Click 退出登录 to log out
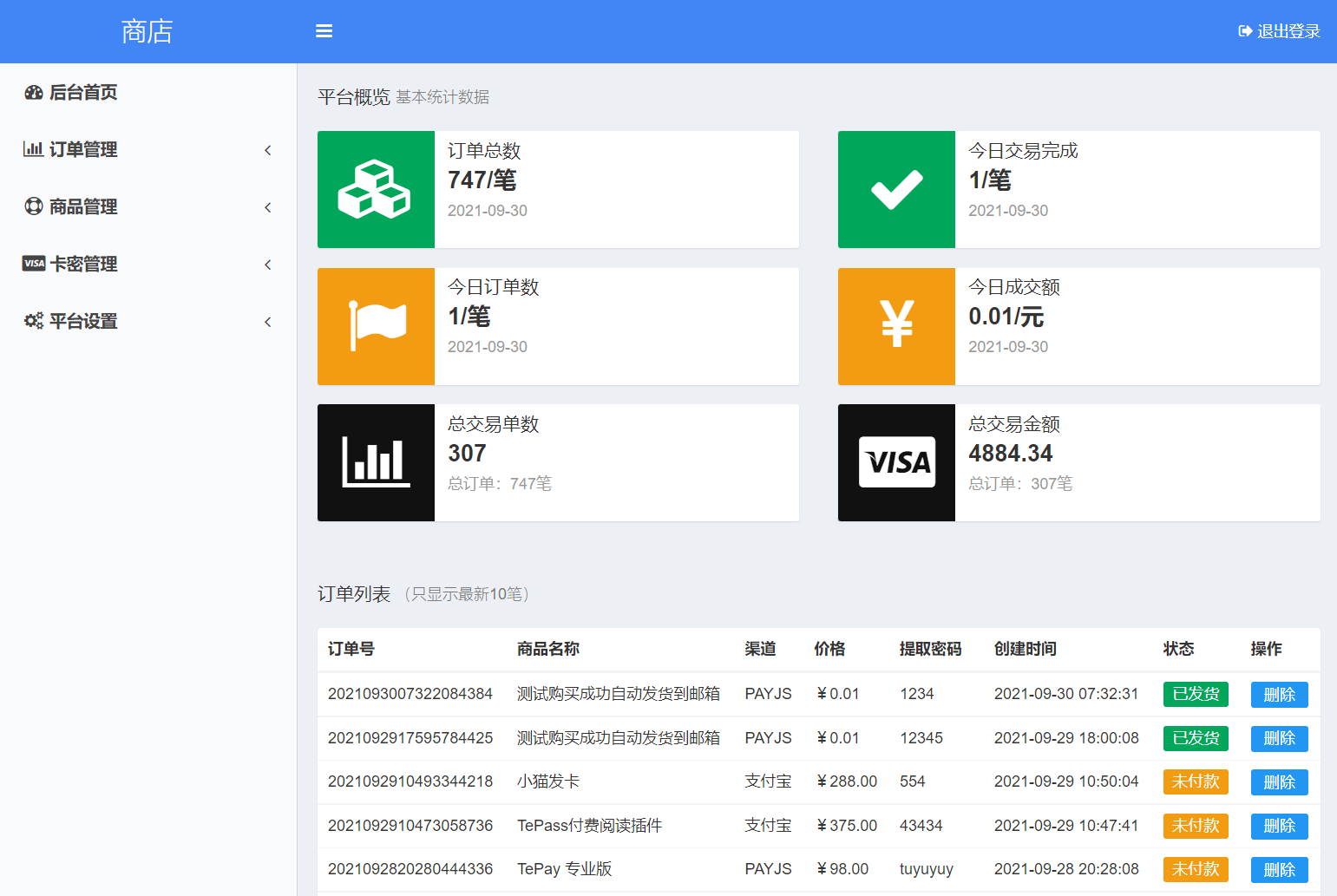The height and width of the screenshot is (896, 1337). (1279, 31)
